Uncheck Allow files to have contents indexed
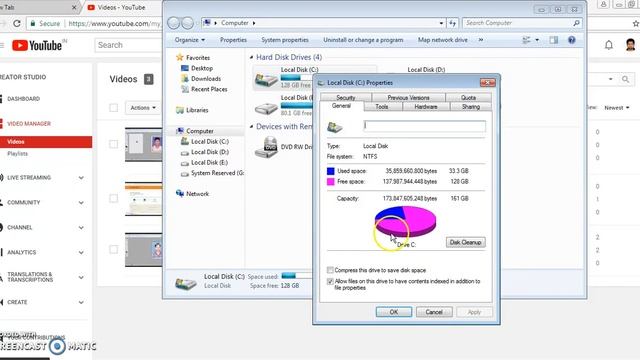The height and width of the screenshot is (360, 640). pyautogui.click(x=330, y=282)
